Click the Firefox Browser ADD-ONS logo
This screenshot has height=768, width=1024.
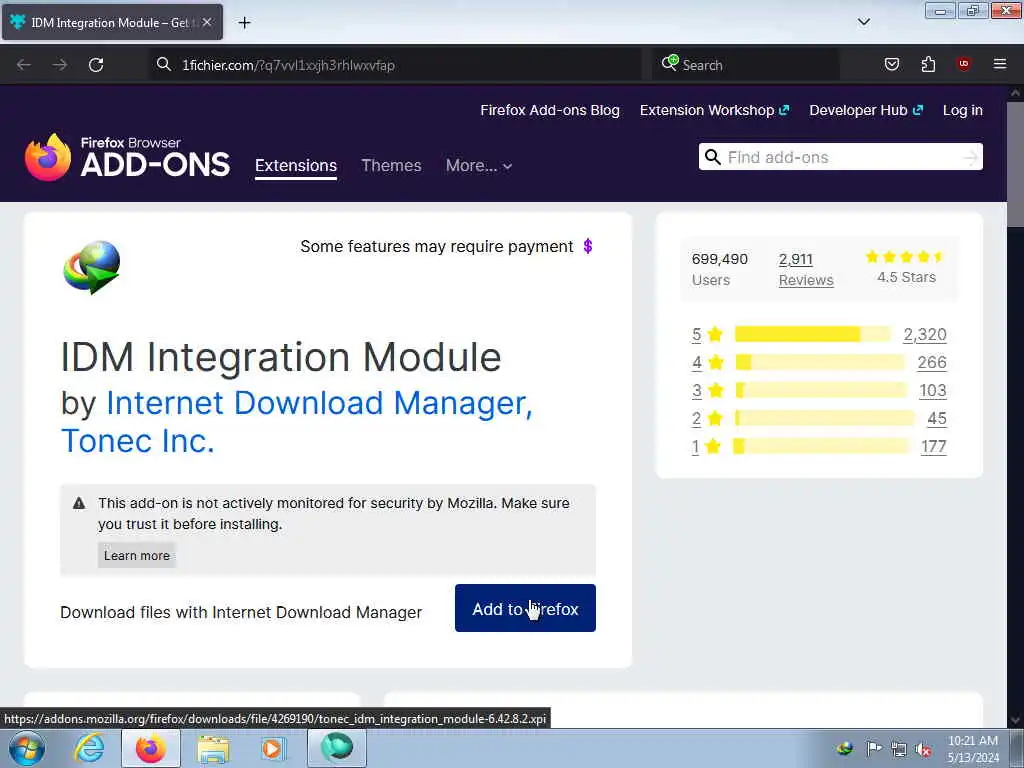click(127, 157)
